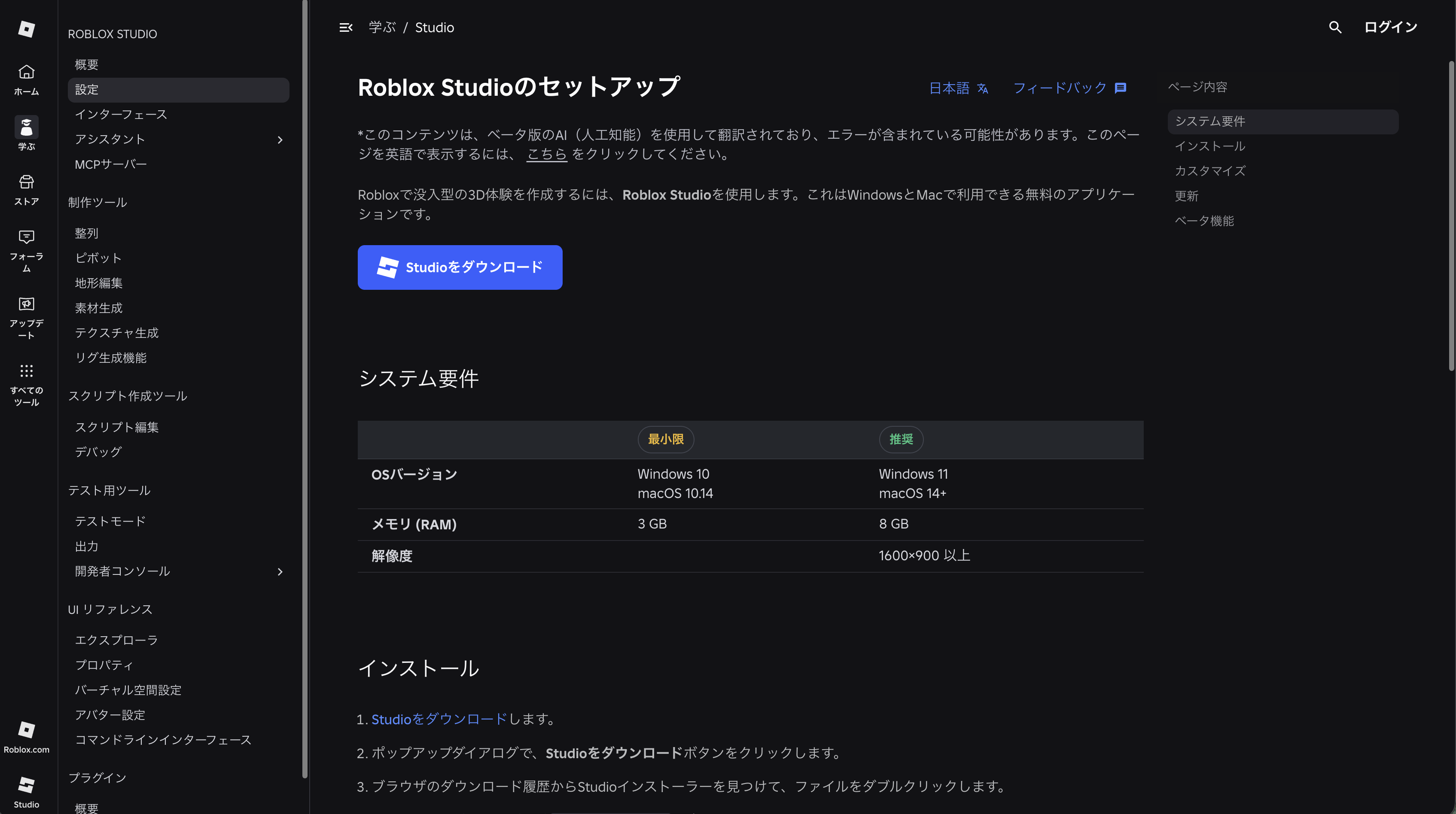This screenshot has height=814, width=1456.
Task: Click the feedback speech bubble icon
Action: point(1120,88)
